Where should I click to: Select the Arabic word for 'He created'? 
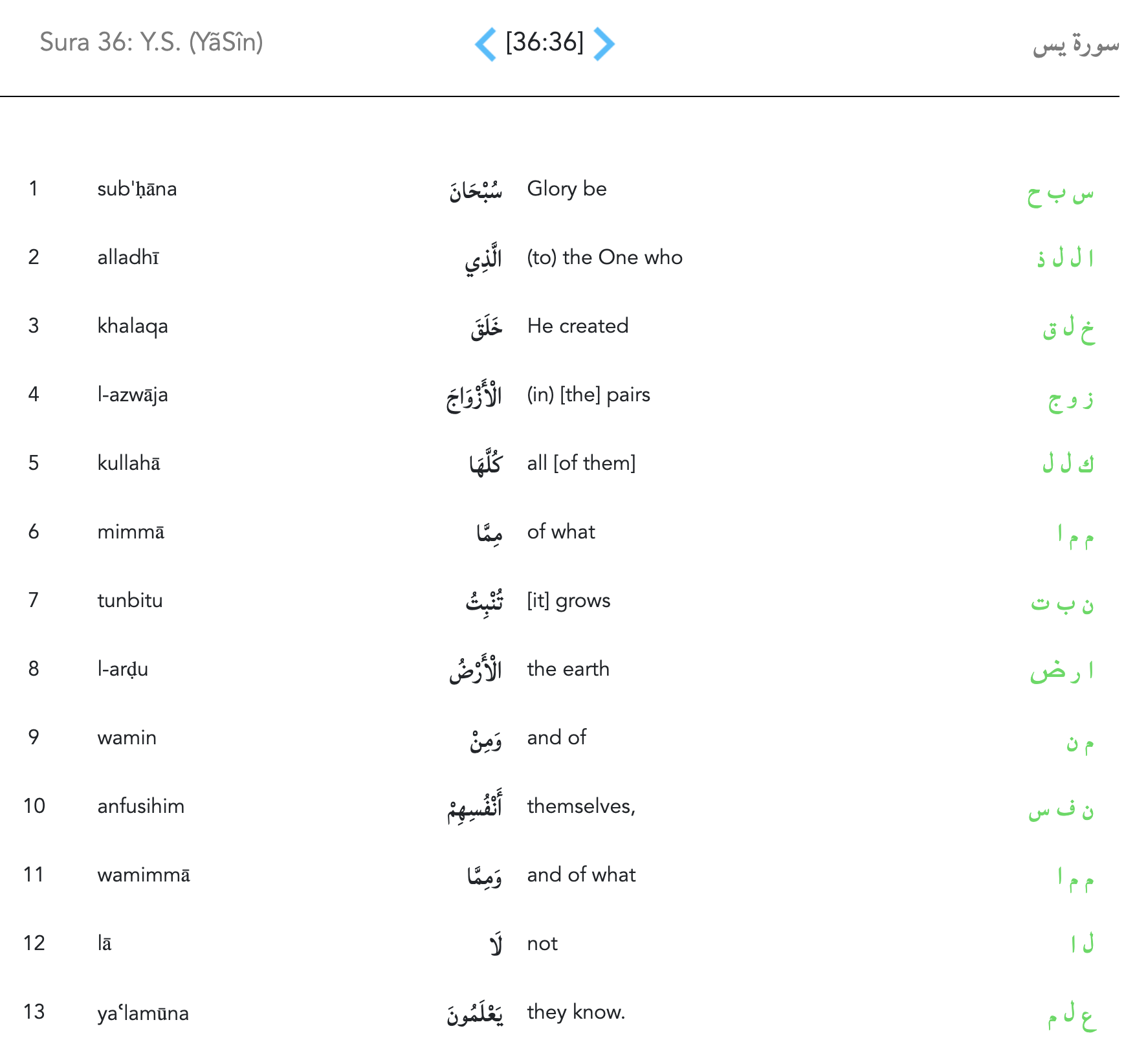coord(486,327)
